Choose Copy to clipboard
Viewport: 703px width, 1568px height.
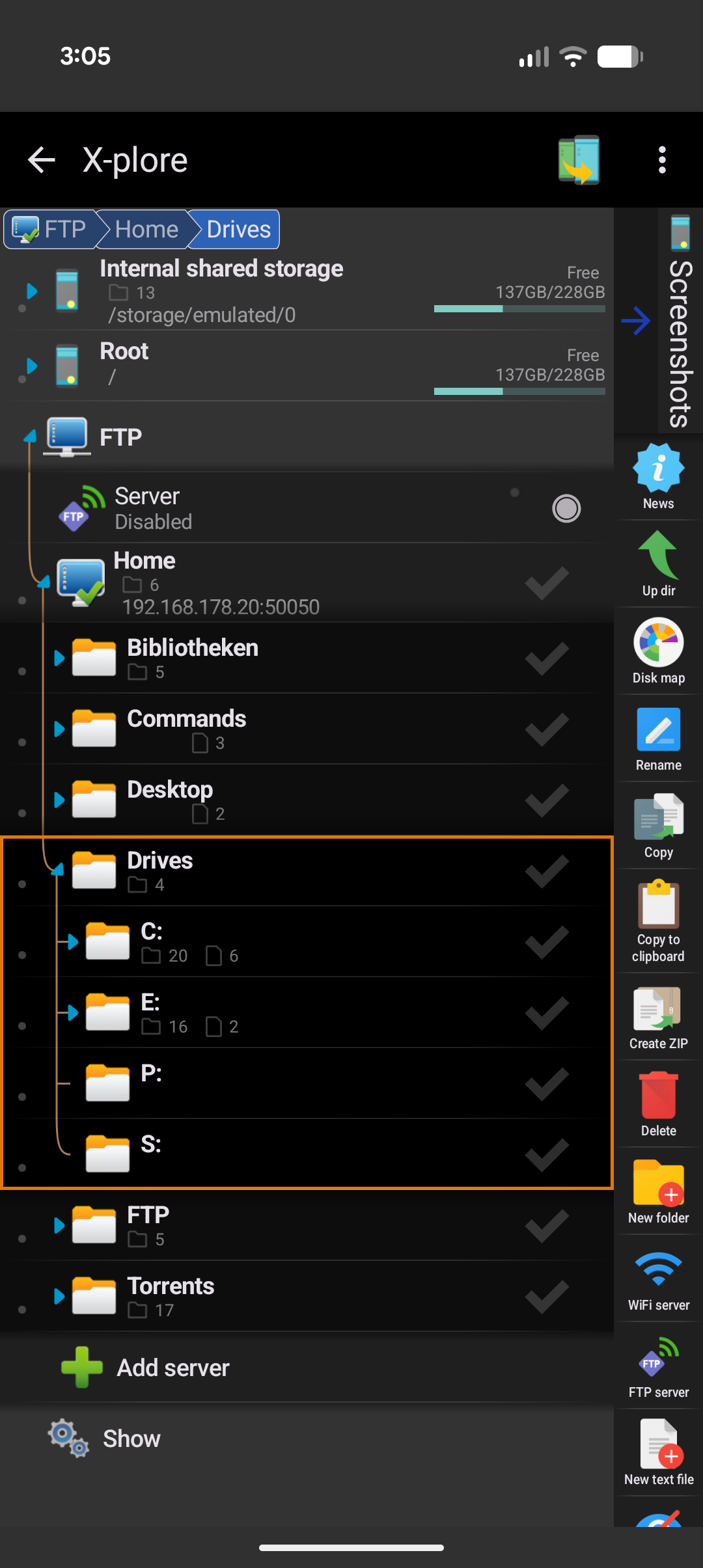(658, 921)
